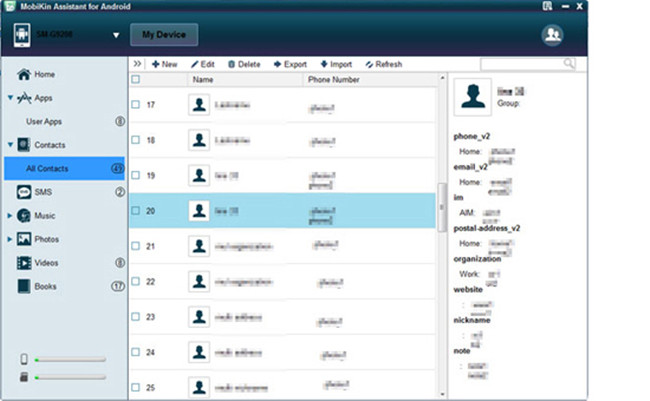Sort by the Name column header
This screenshot has height=401, width=650.
(246, 80)
